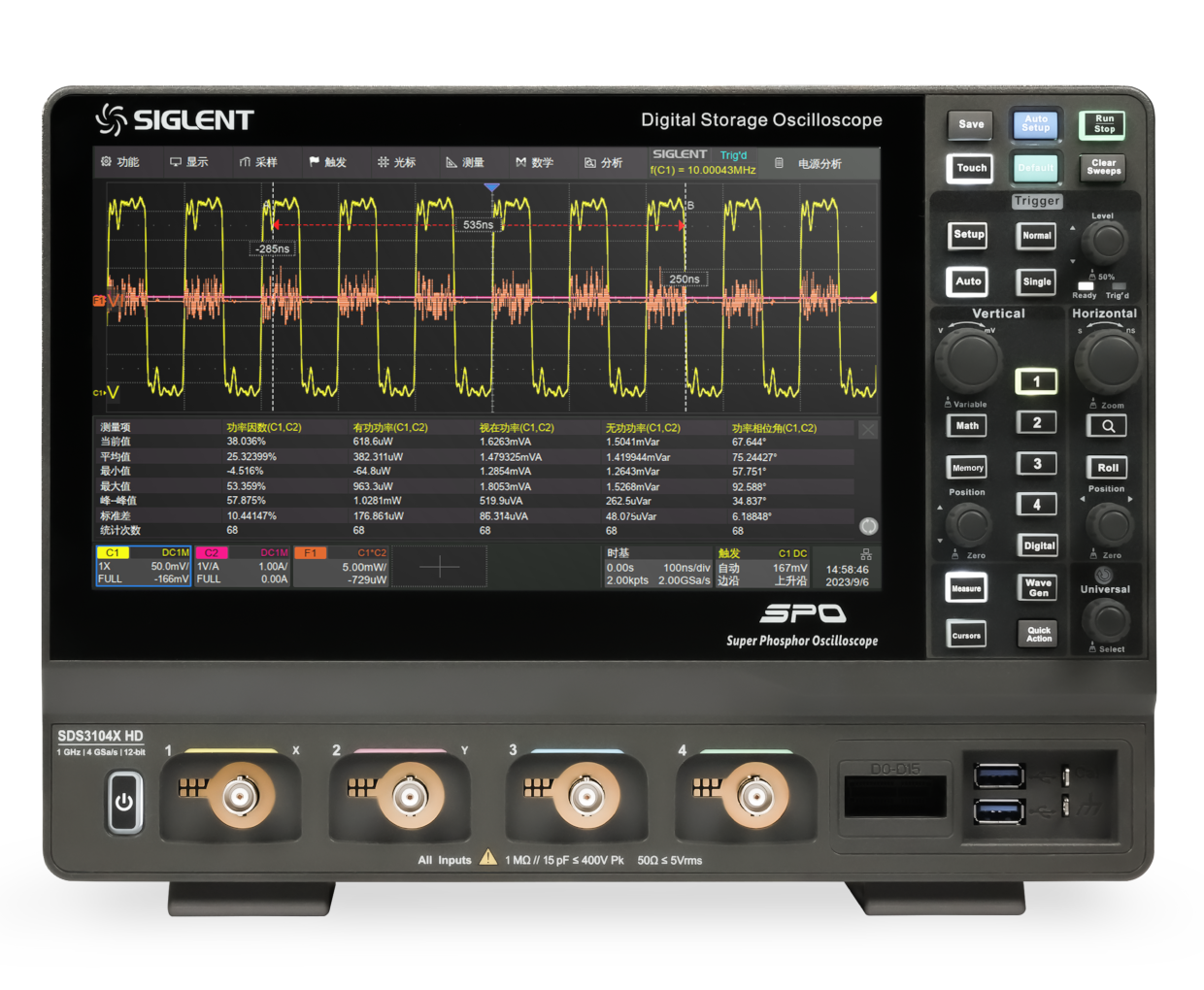Image resolution: width=1204 pixels, height=990 pixels.
Task: Click the 有功功率(C1,C2) column header
Action: point(390,427)
